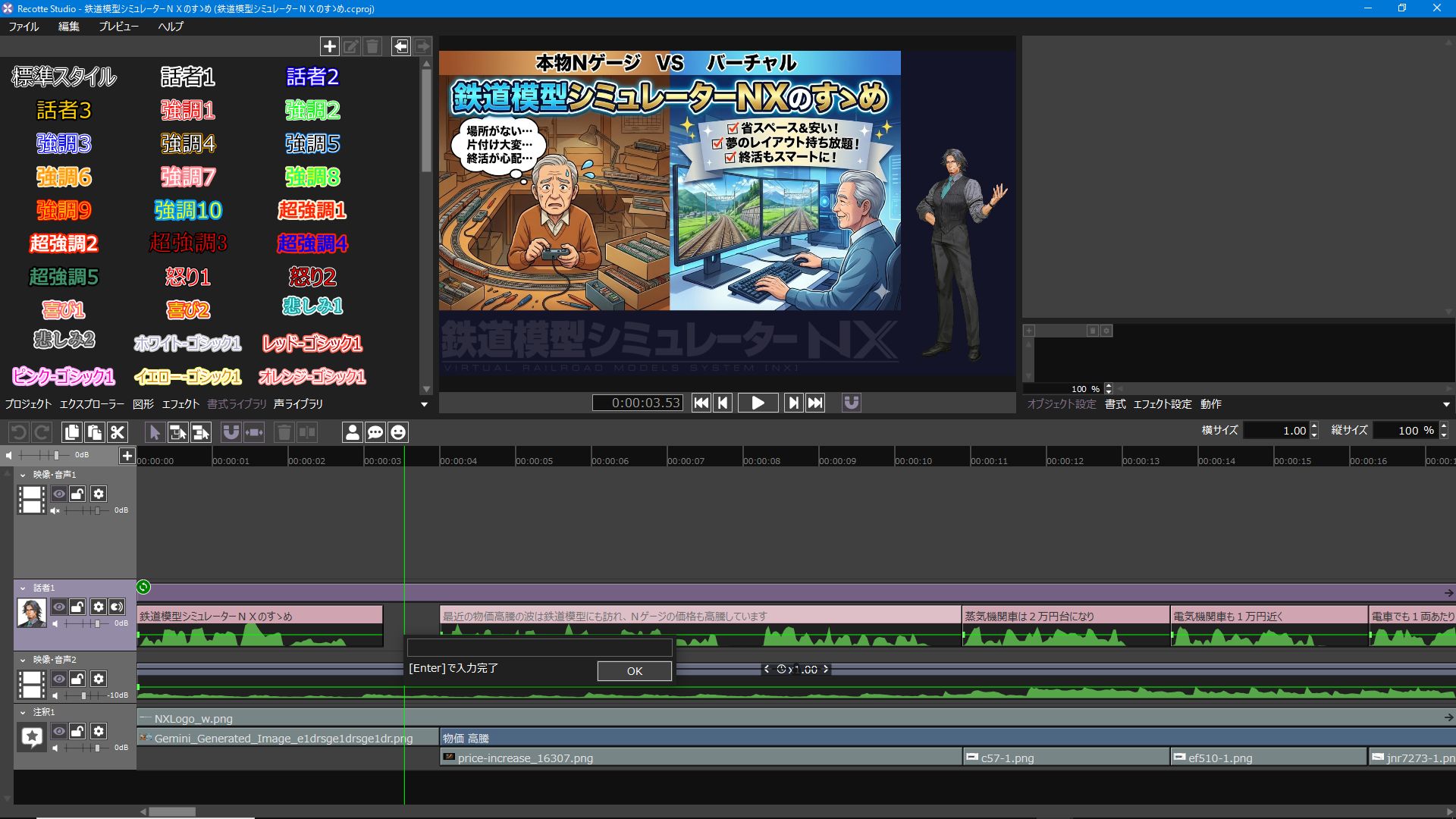This screenshot has width=1456, height=819.
Task: Collapse the 話者1 track chevron
Action: point(23,588)
